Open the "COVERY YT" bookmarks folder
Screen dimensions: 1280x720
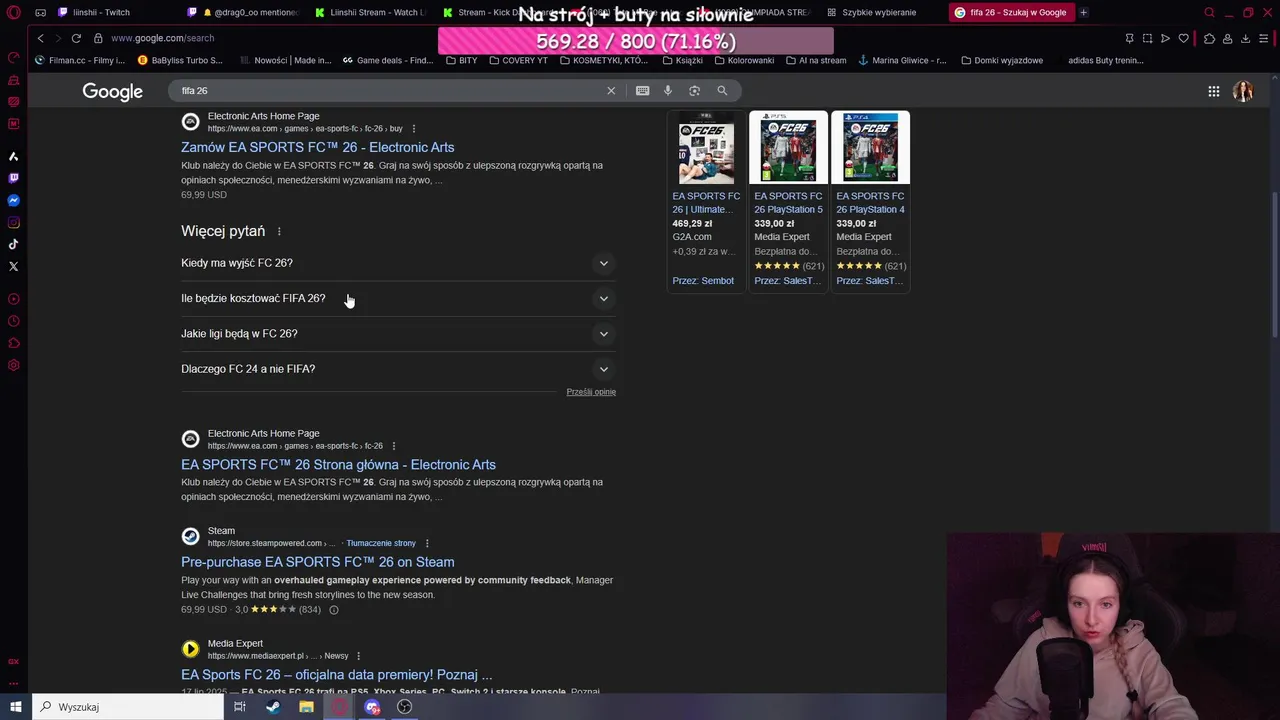pos(518,60)
